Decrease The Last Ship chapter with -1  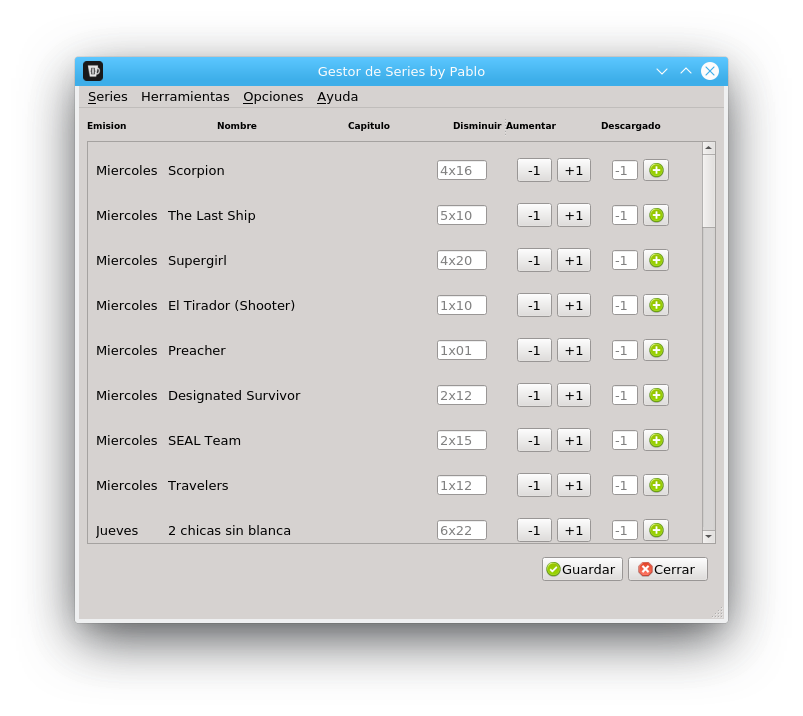pyautogui.click(x=534, y=216)
